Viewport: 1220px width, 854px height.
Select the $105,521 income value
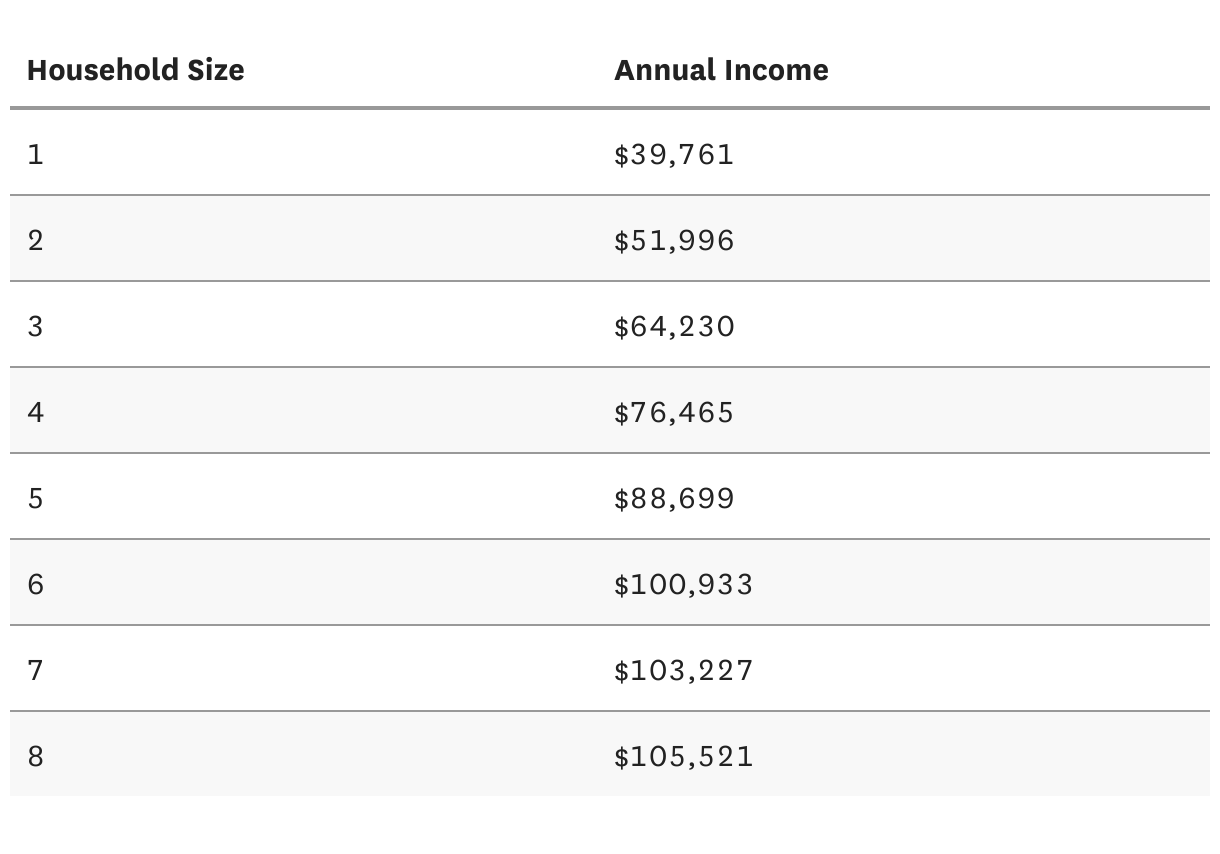(x=684, y=756)
